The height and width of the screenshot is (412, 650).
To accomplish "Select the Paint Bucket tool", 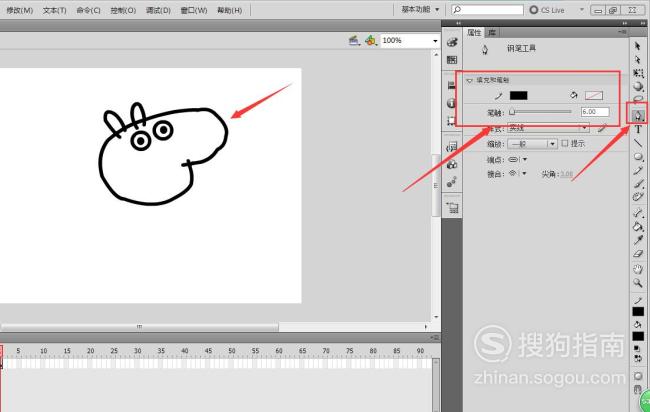I will click(x=638, y=227).
